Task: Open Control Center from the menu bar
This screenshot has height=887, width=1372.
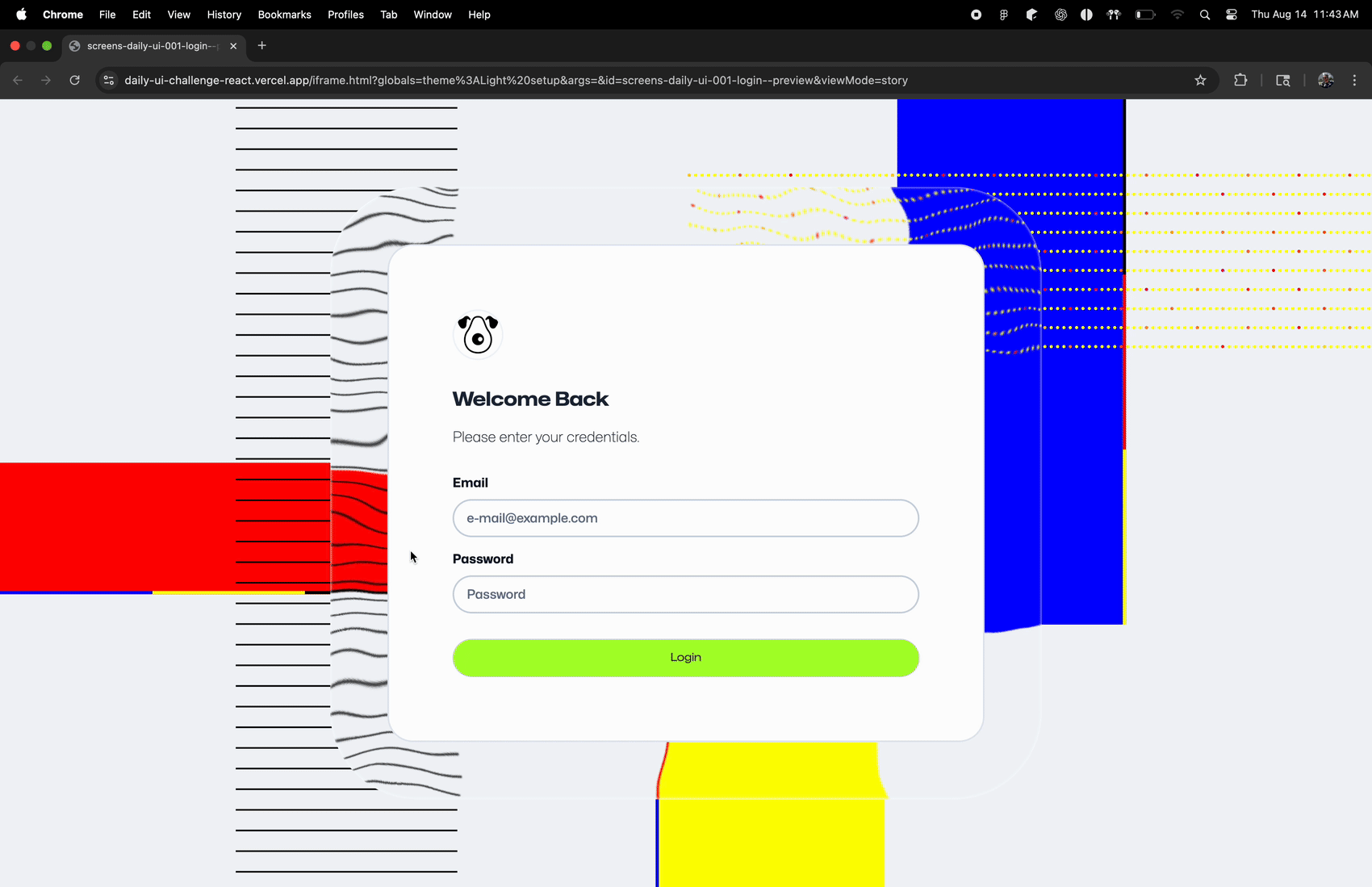Action: [1231, 14]
